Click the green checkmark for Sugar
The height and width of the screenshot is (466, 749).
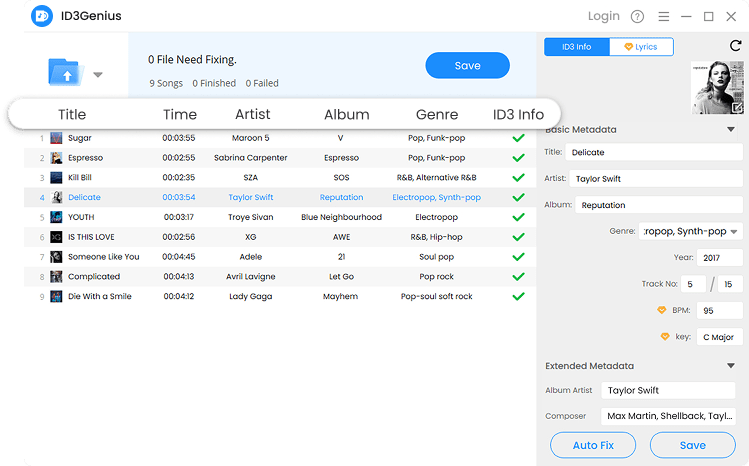518,138
